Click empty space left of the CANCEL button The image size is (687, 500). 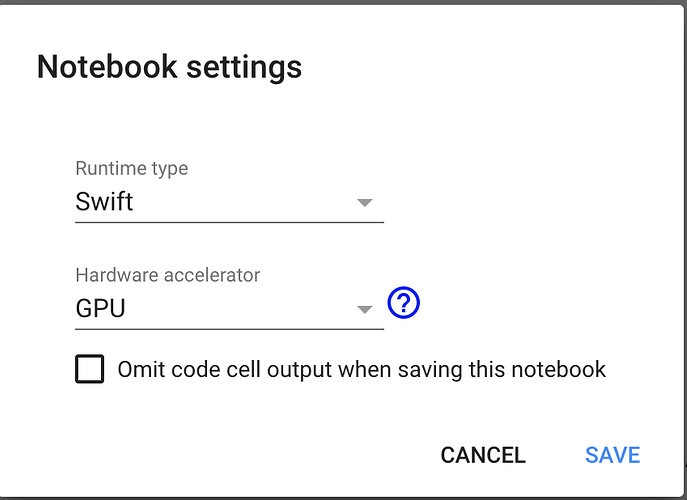250,455
